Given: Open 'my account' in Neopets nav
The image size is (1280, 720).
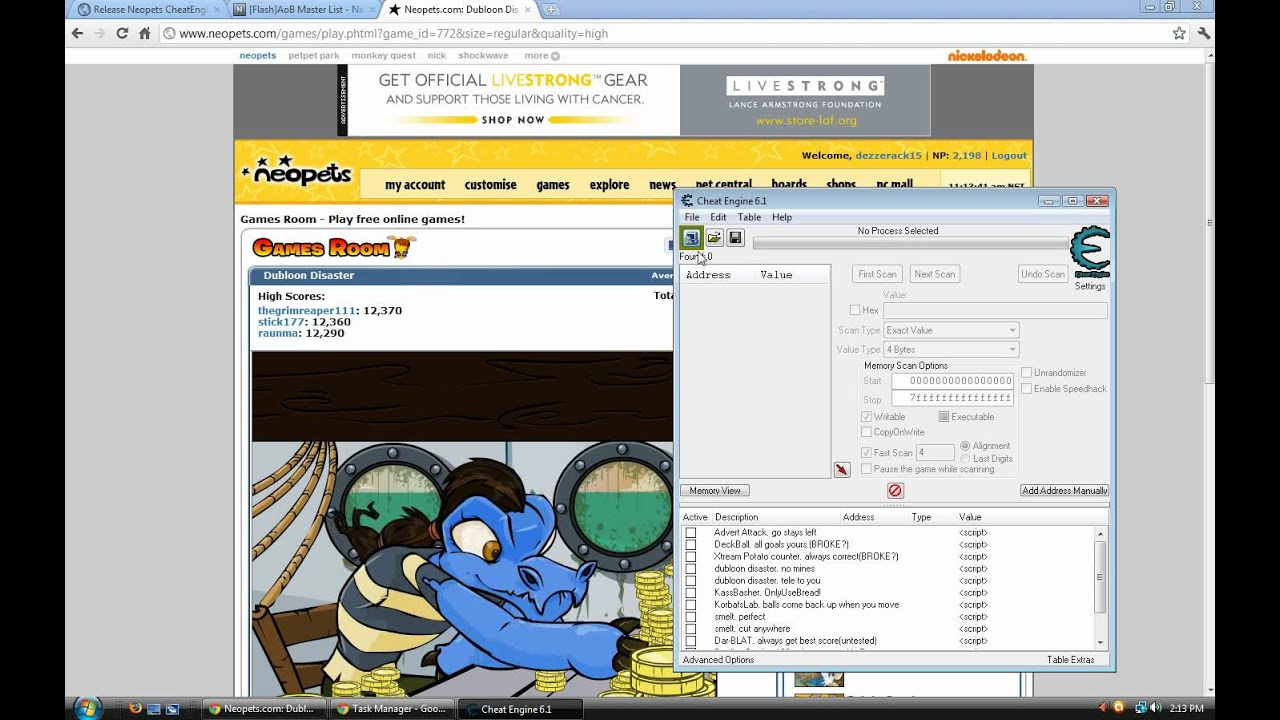Looking at the screenshot, I should tap(415, 184).
